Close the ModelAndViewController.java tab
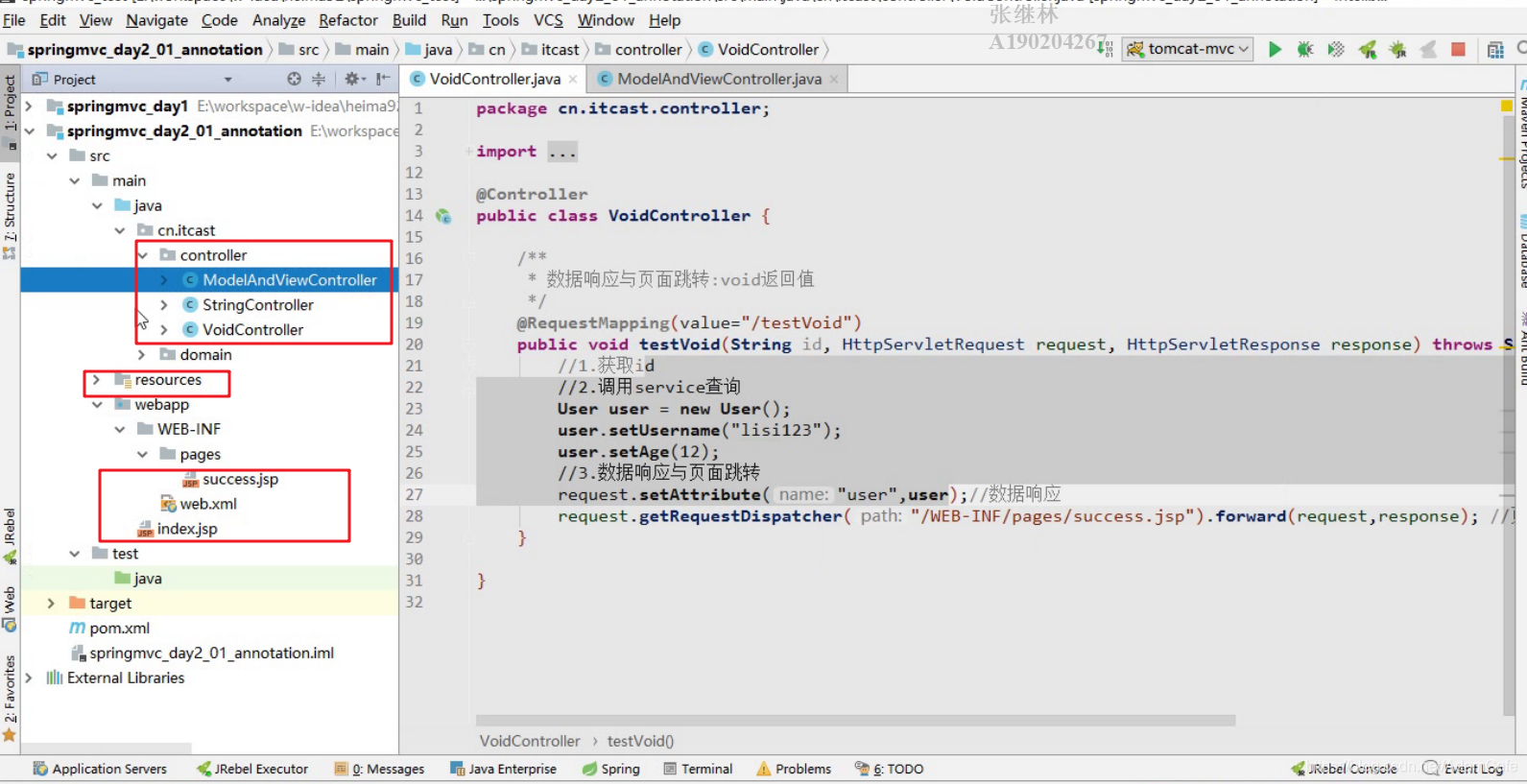Viewport: 1527px width, 784px height. click(x=834, y=80)
